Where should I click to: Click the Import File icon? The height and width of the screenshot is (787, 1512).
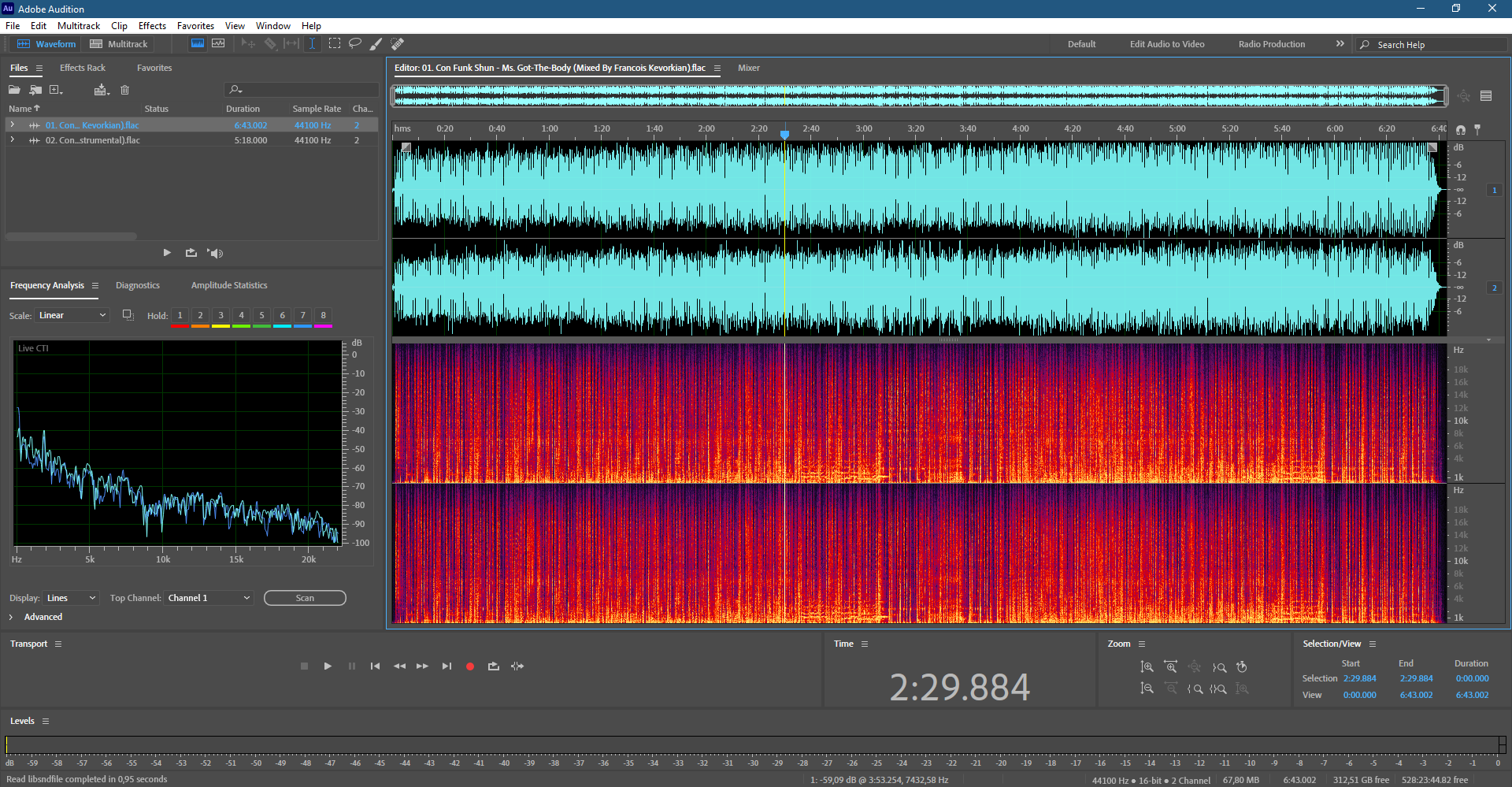coord(35,90)
